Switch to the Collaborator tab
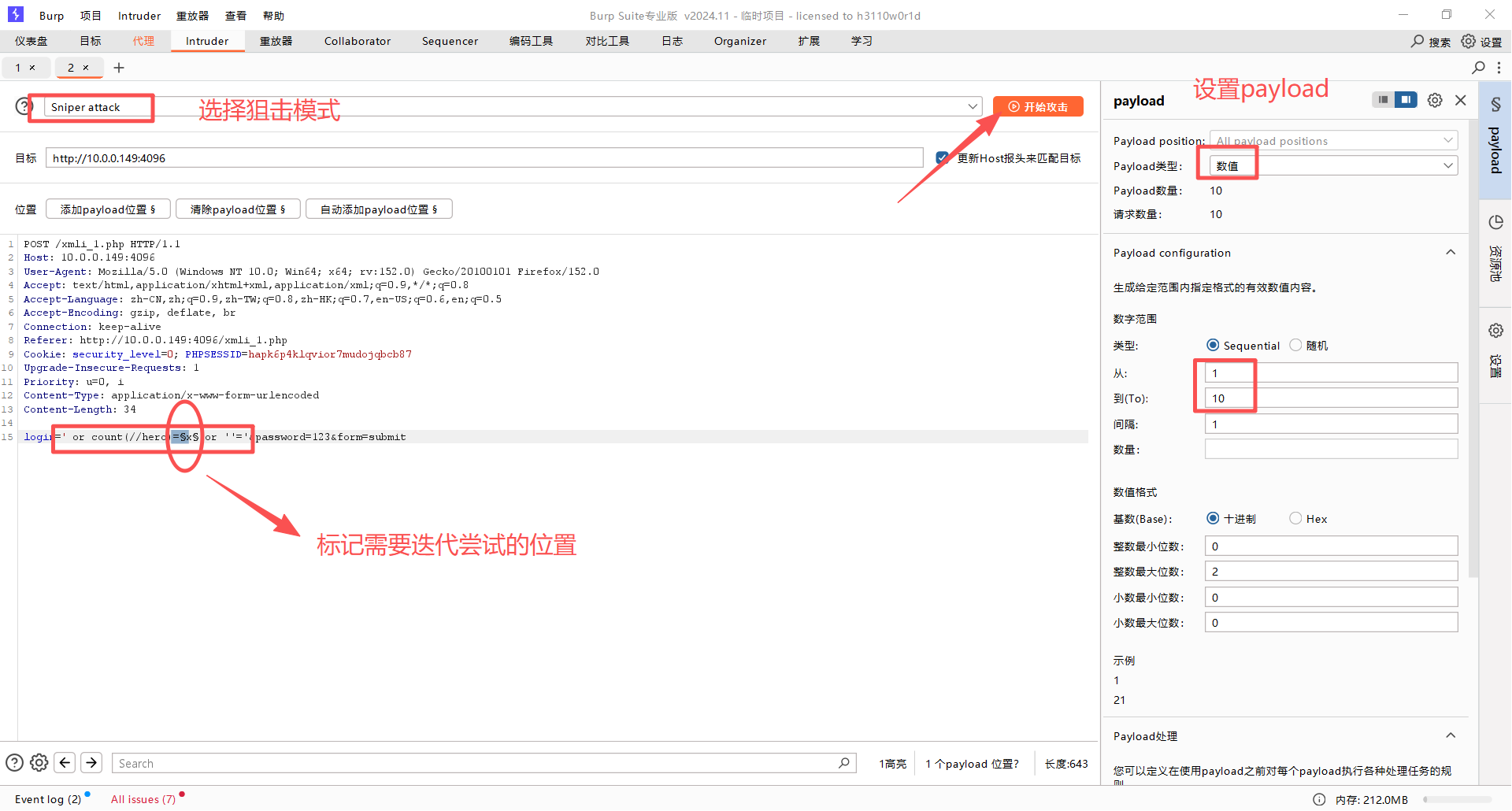Viewport: 1512px width, 811px height. (358, 41)
